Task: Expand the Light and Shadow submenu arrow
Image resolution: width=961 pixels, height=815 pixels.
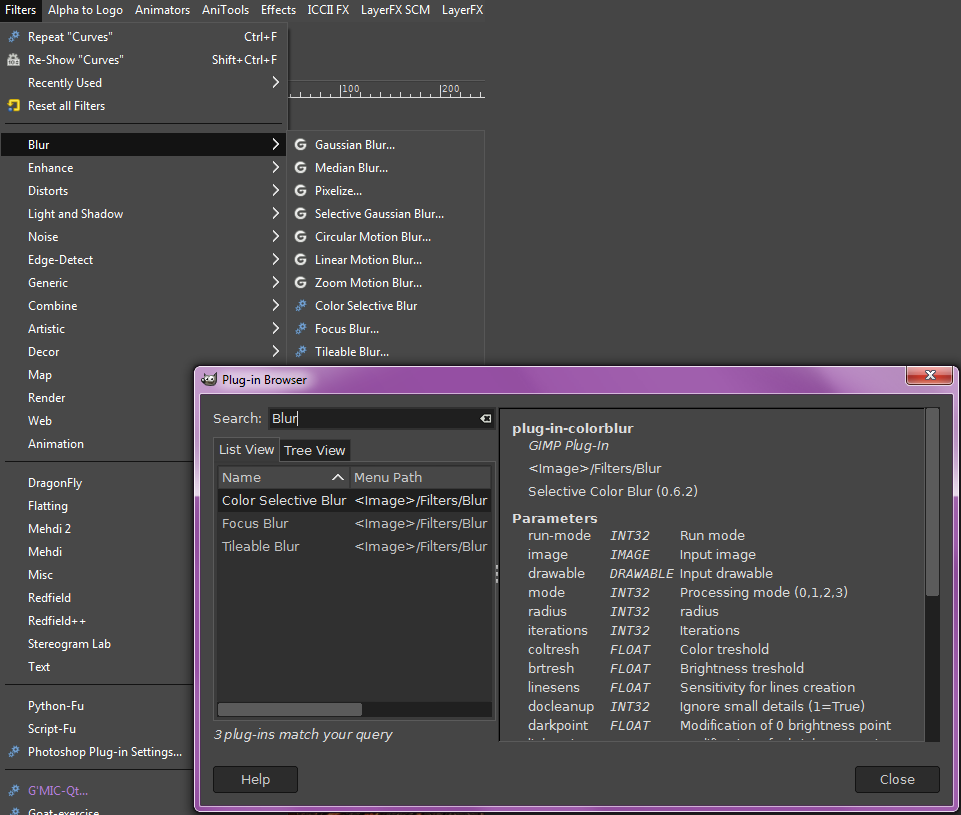Action: point(275,213)
